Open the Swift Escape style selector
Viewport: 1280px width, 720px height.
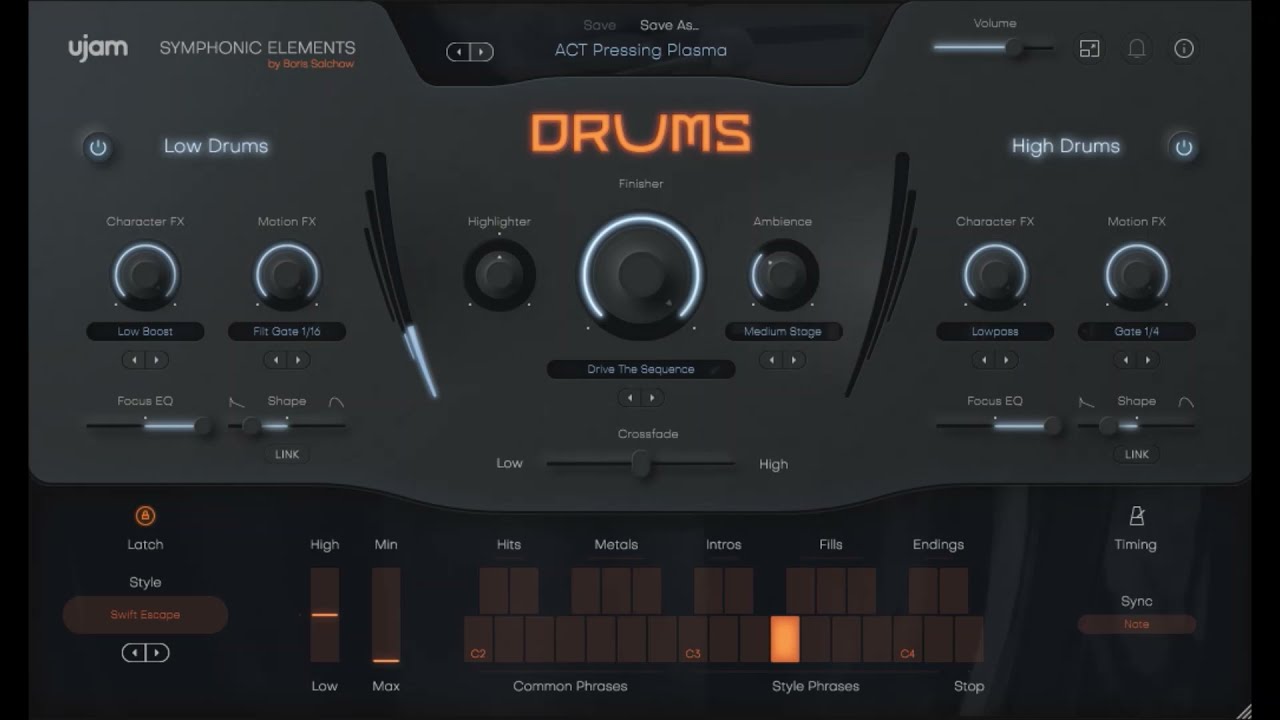point(145,615)
